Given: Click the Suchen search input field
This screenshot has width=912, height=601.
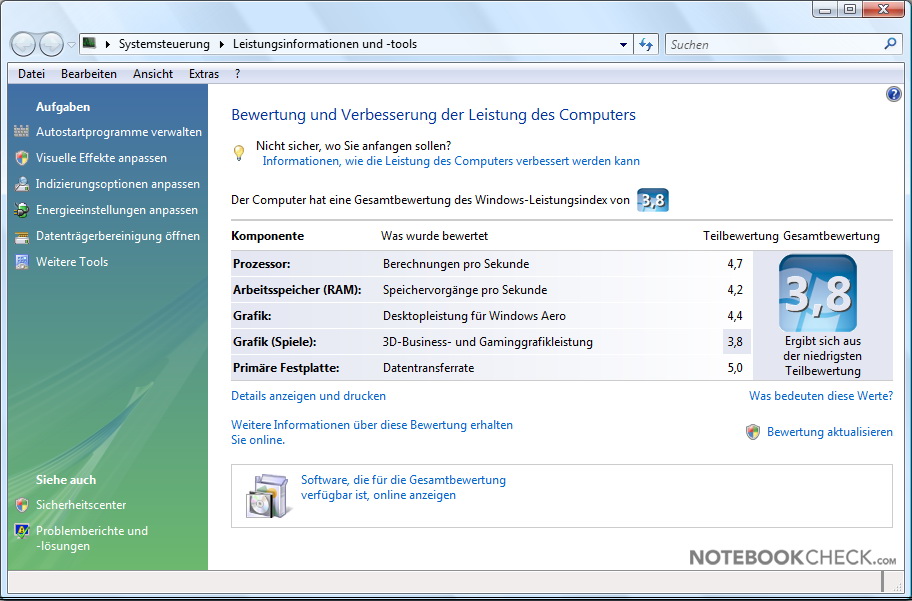Looking at the screenshot, I should tap(775, 44).
